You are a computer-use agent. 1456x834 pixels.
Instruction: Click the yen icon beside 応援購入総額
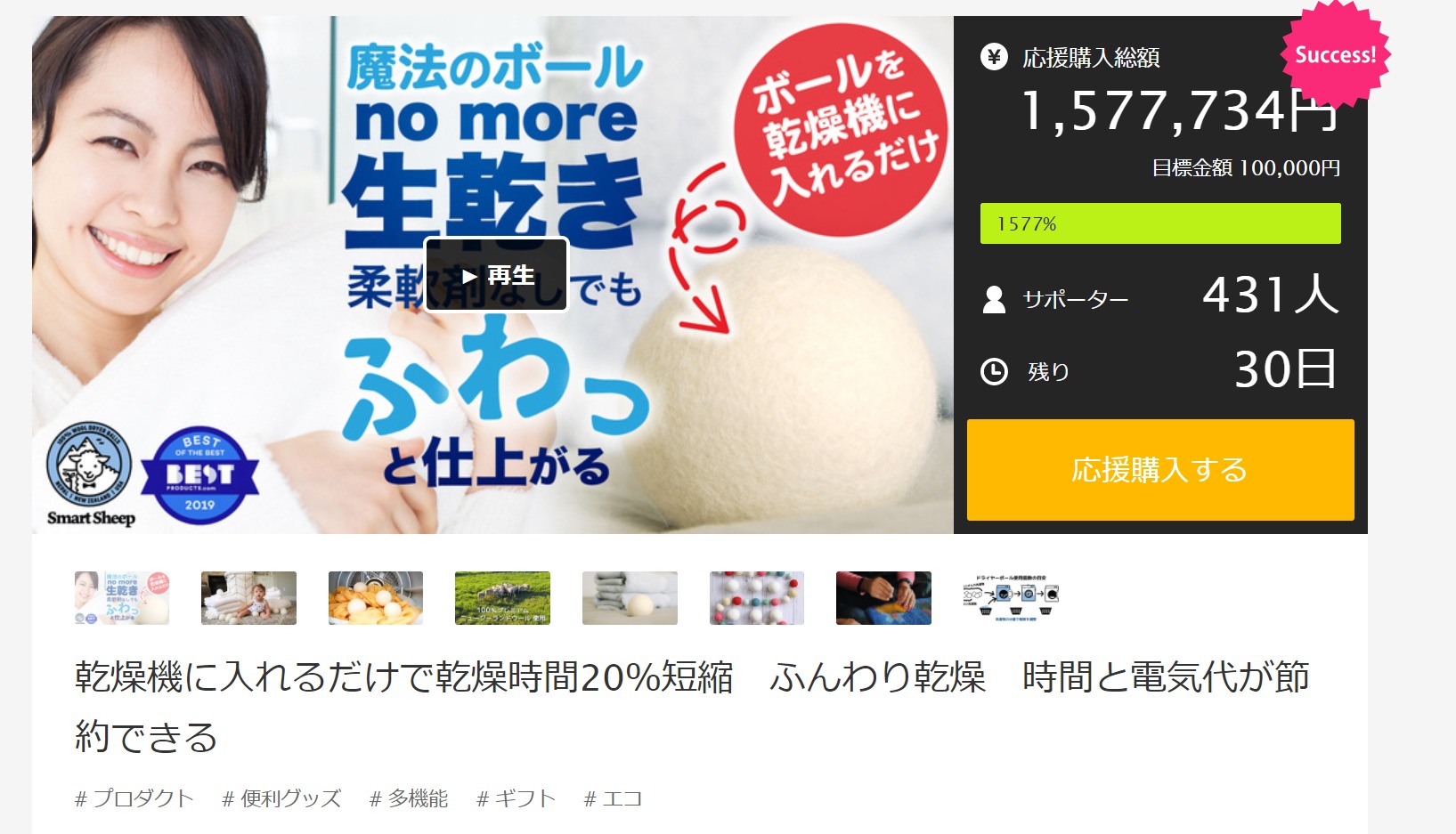(994, 57)
